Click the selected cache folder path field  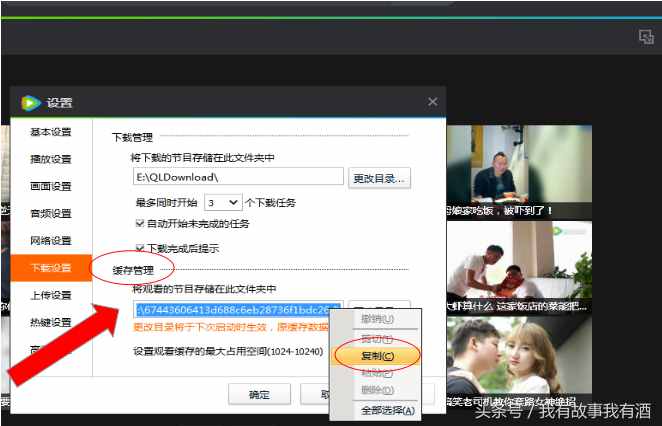coord(238,310)
